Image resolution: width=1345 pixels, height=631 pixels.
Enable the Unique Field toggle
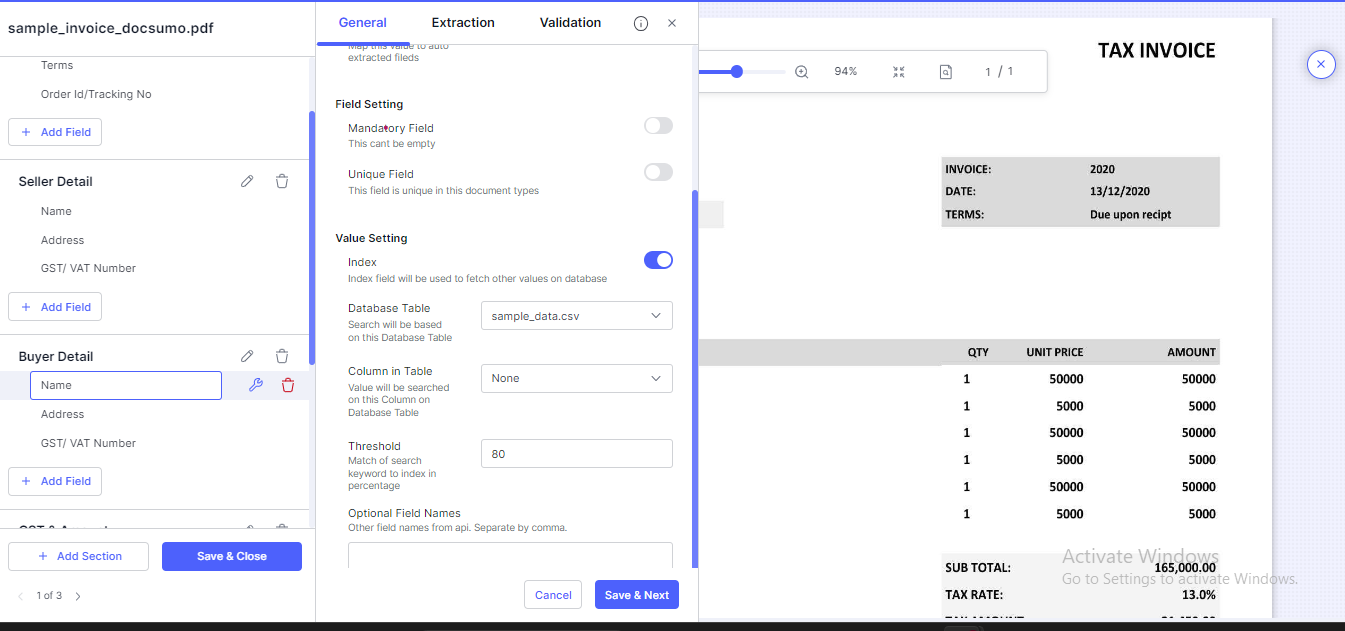(x=658, y=172)
